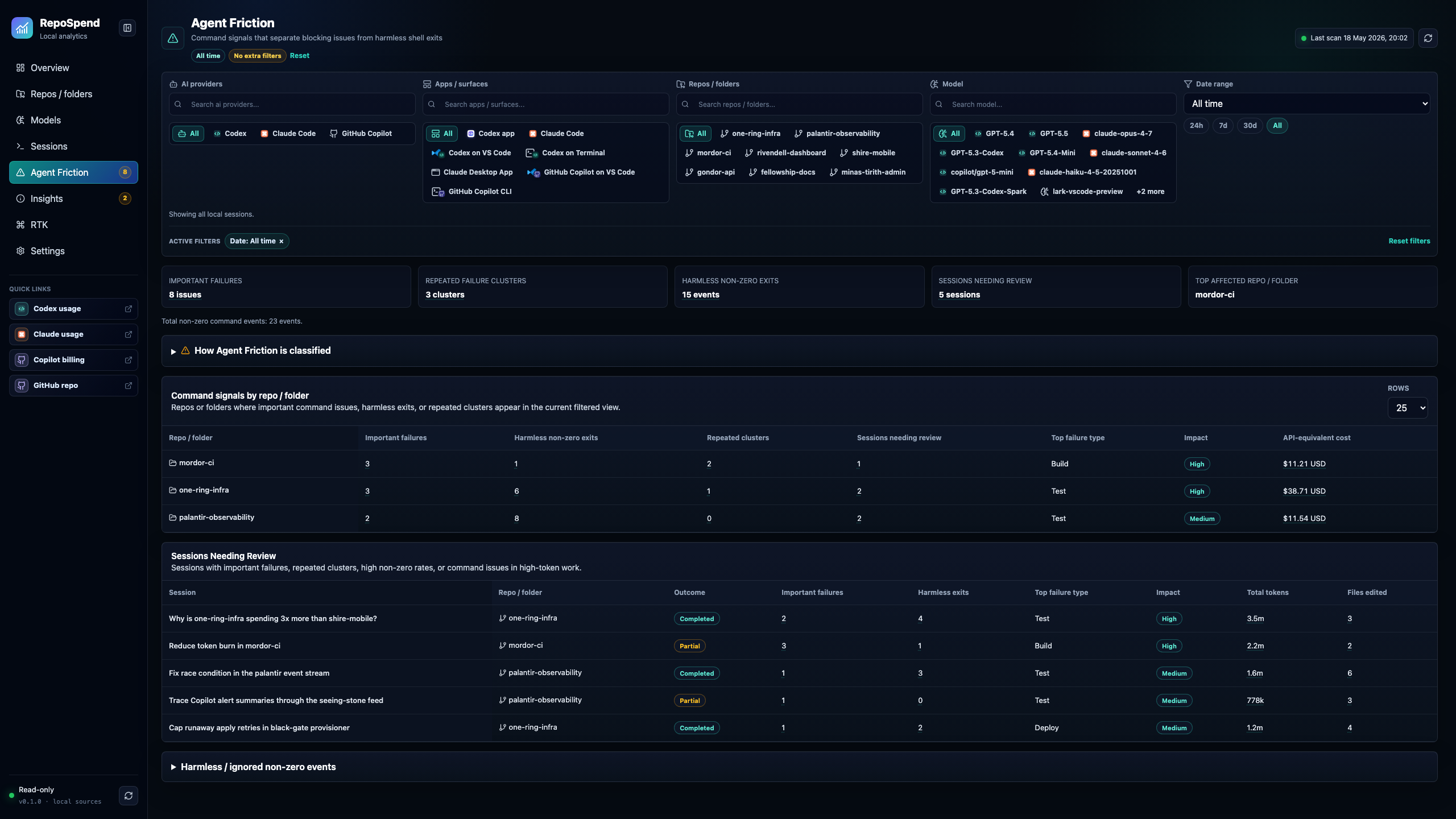Open the Date range All time dropdown
The width and height of the screenshot is (1456, 819).
coord(1306,104)
